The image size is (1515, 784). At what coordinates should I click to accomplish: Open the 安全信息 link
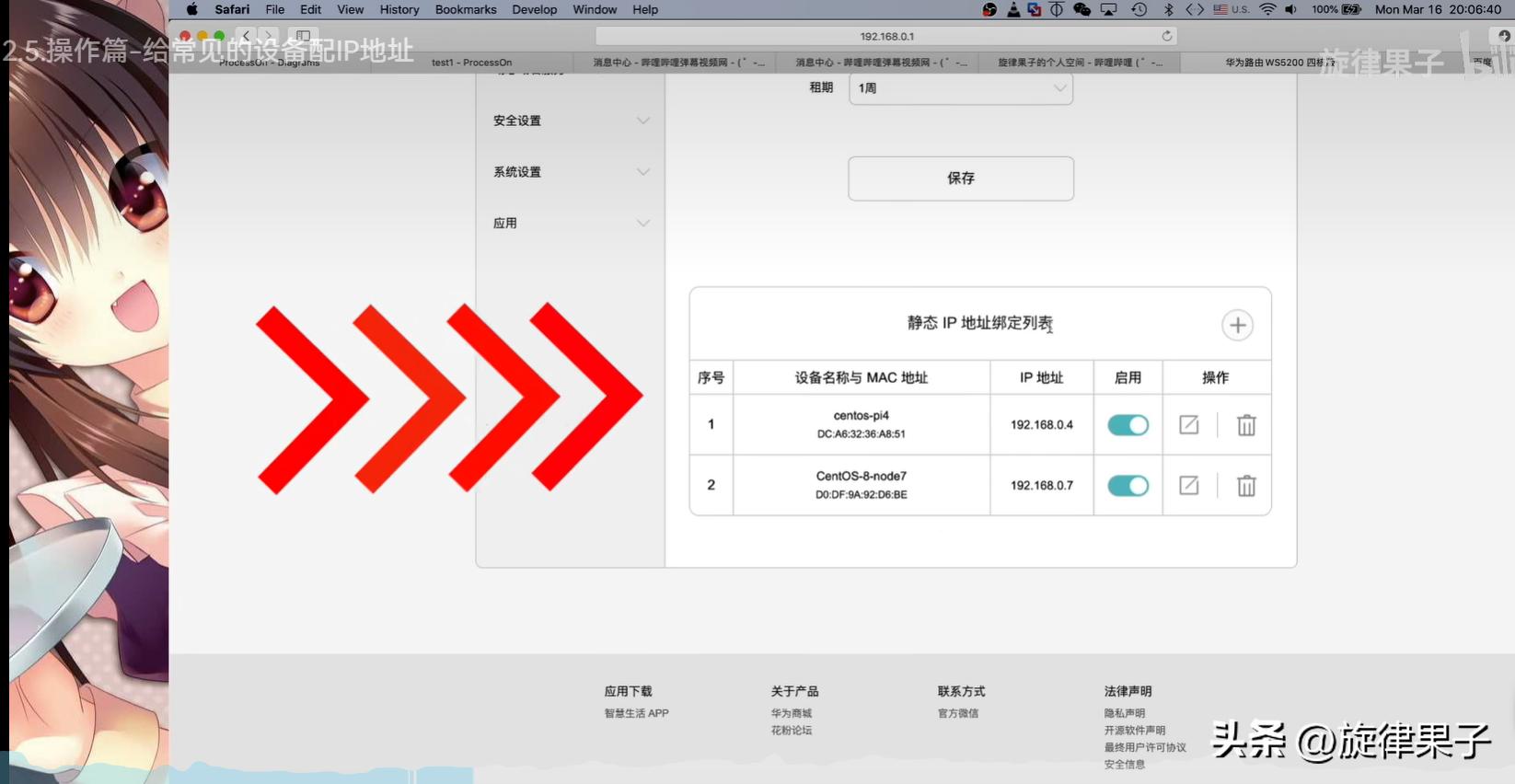tap(1125, 765)
